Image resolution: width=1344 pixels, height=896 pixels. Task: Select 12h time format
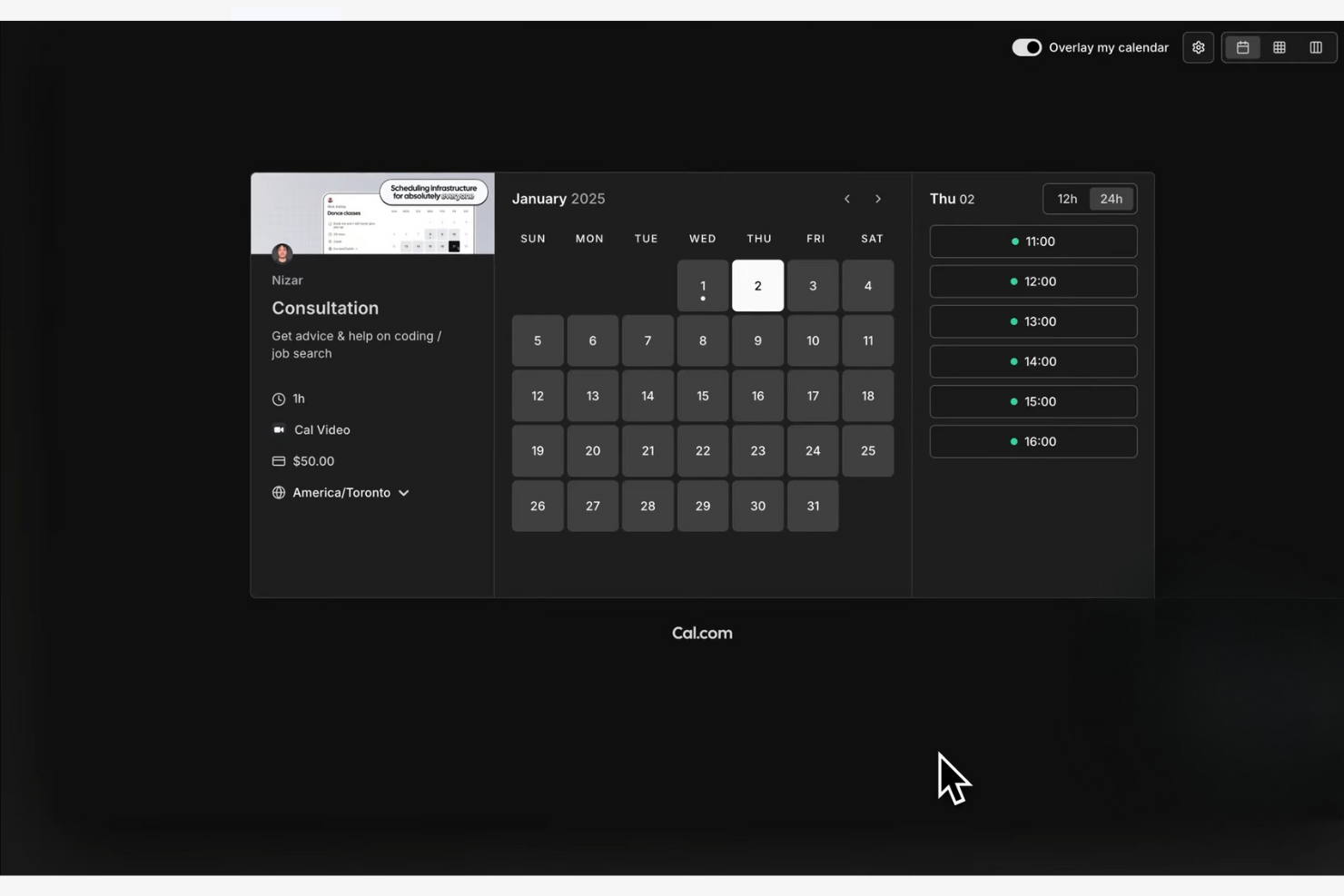[x=1067, y=199]
